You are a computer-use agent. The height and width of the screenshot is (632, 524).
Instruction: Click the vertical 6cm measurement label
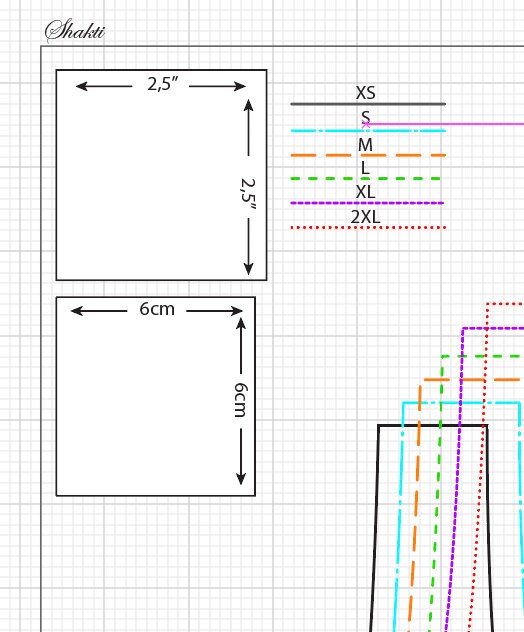point(241,400)
